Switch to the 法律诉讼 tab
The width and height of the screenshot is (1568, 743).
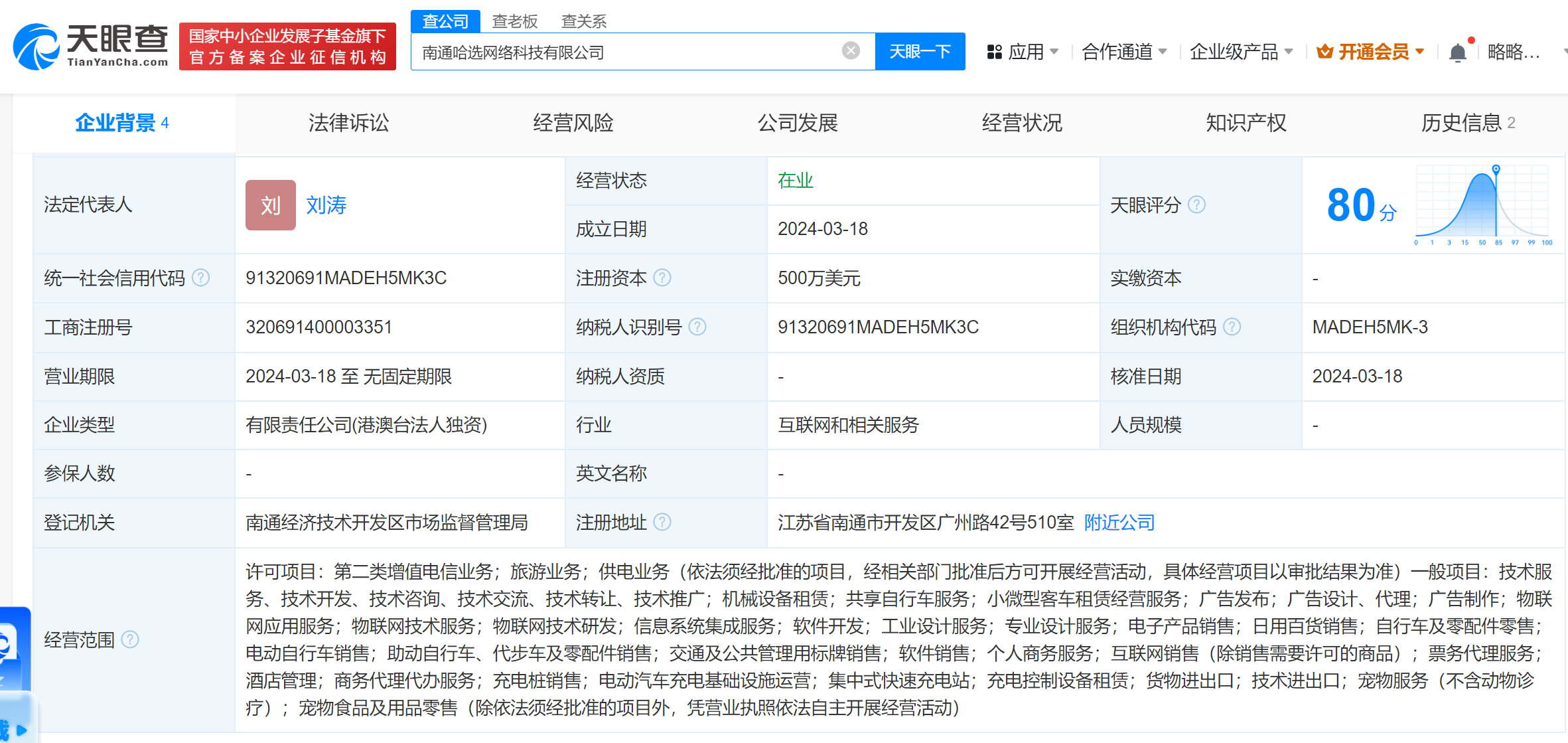point(348,123)
